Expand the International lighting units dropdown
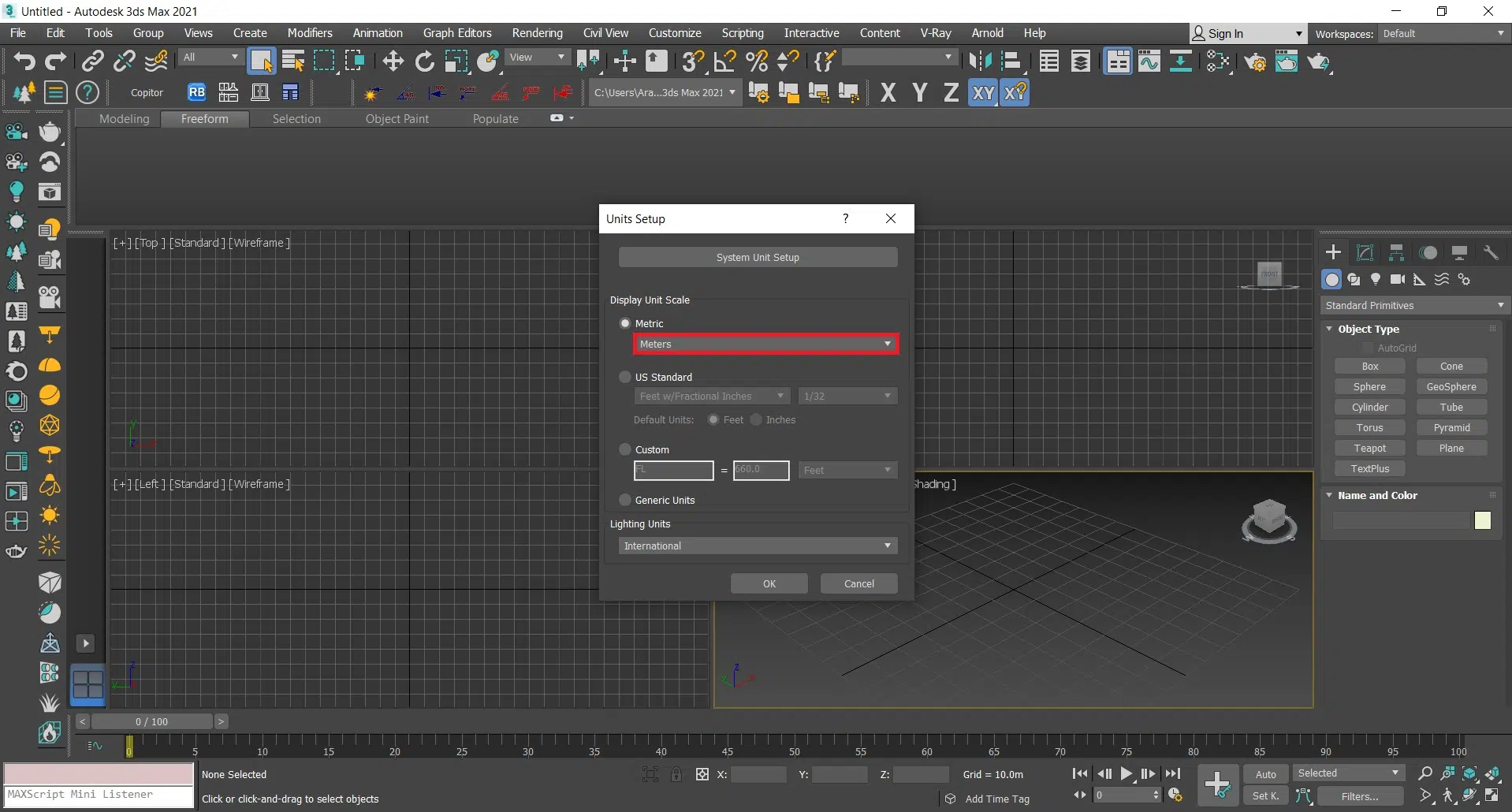The height and width of the screenshot is (812, 1512). coord(757,546)
